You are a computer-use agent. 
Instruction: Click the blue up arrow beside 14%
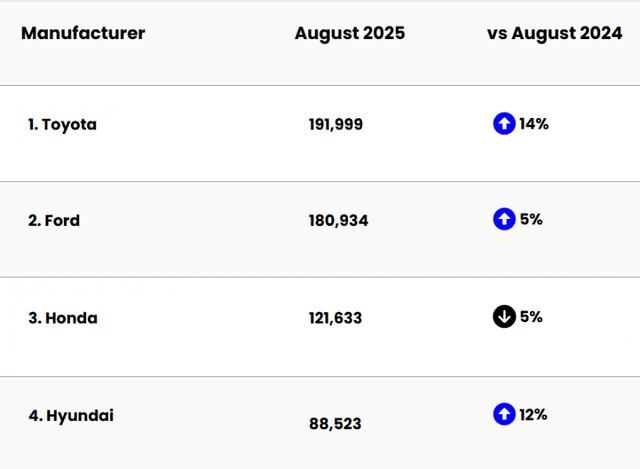(504, 124)
